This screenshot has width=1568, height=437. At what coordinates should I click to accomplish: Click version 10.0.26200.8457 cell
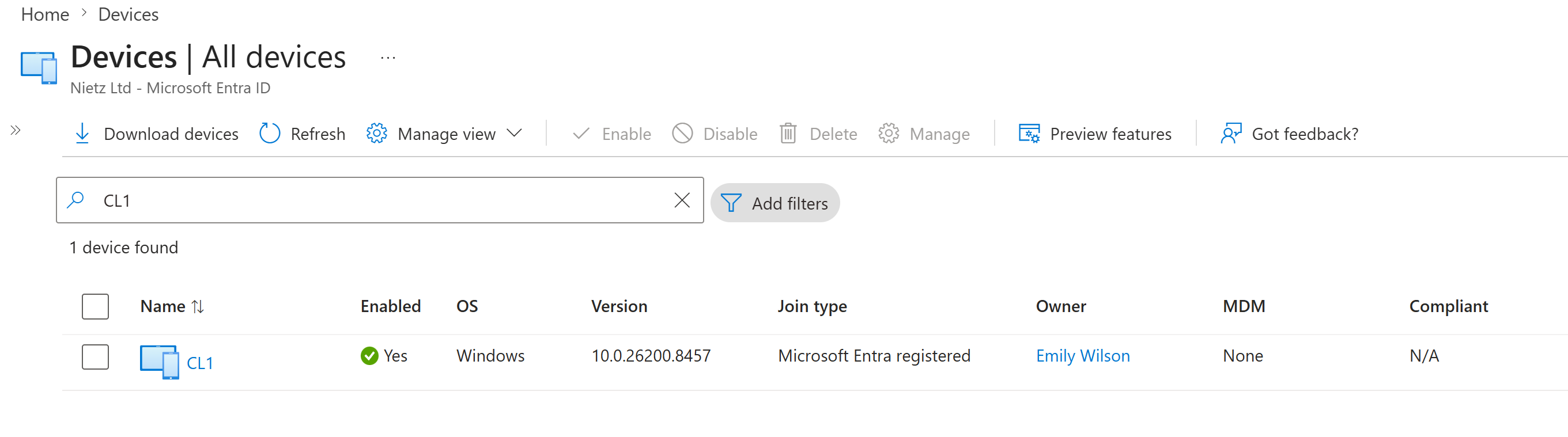pyautogui.click(x=651, y=356)
